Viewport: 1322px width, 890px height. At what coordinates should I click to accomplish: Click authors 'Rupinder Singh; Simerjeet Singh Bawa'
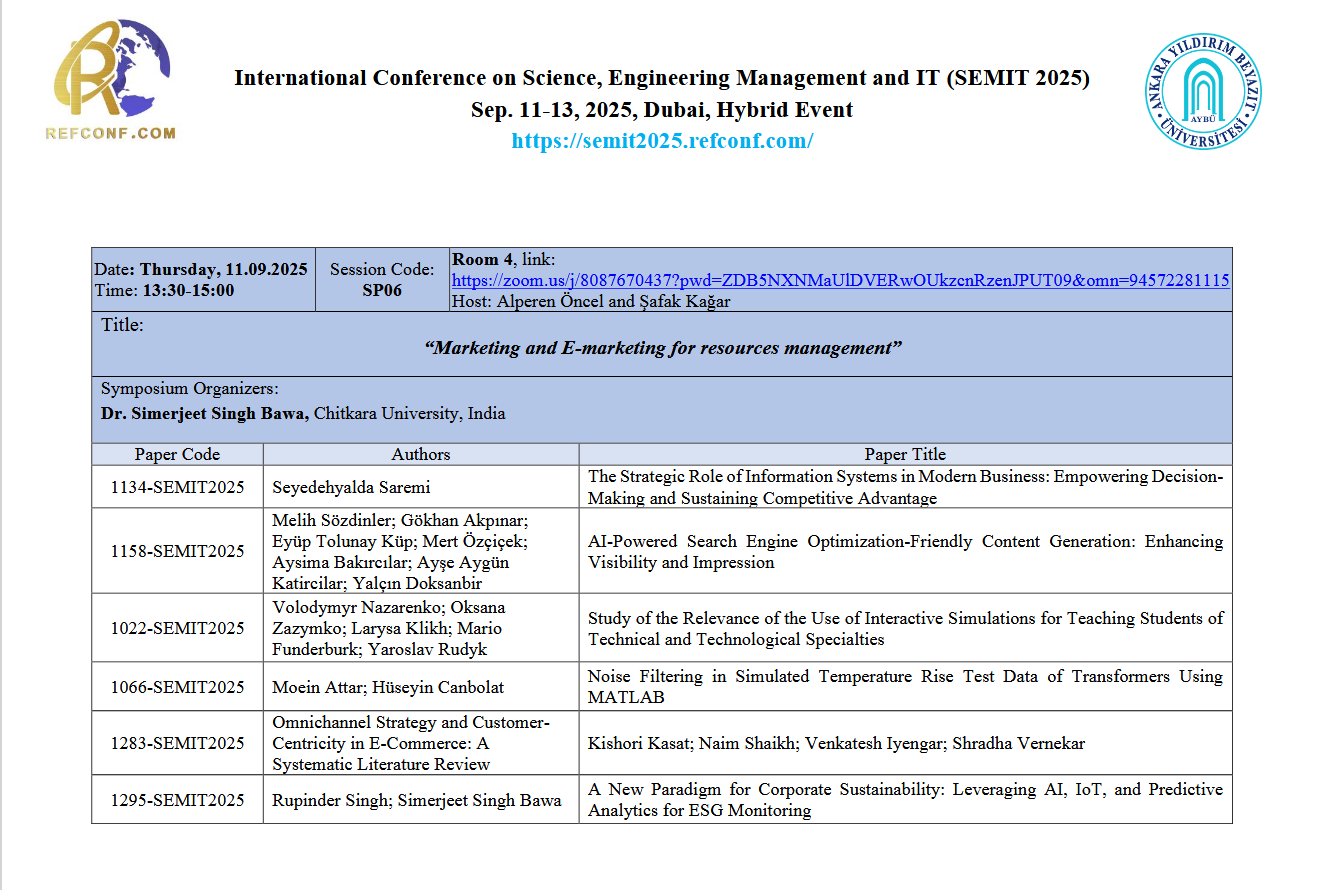417,800
